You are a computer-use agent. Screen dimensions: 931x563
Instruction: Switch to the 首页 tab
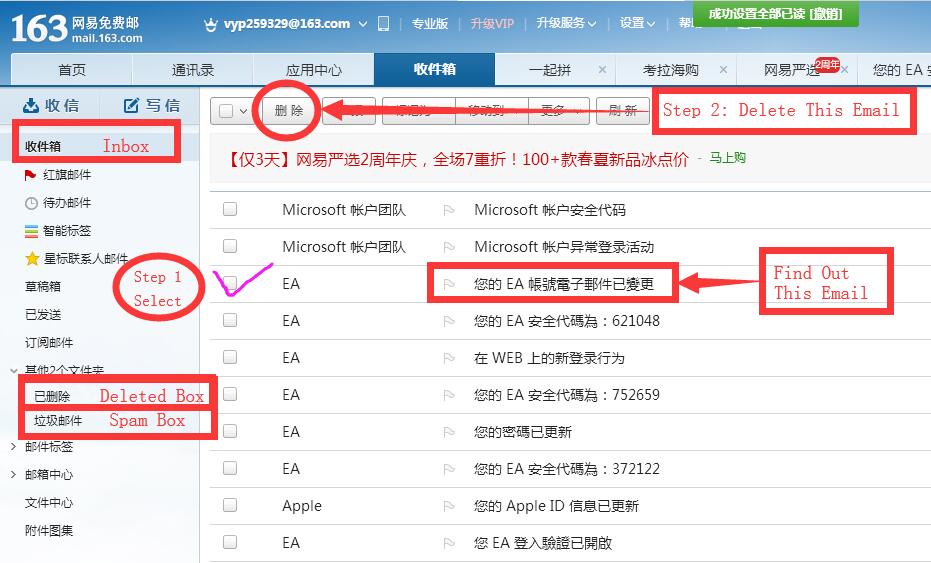click(x=72, y=69)
